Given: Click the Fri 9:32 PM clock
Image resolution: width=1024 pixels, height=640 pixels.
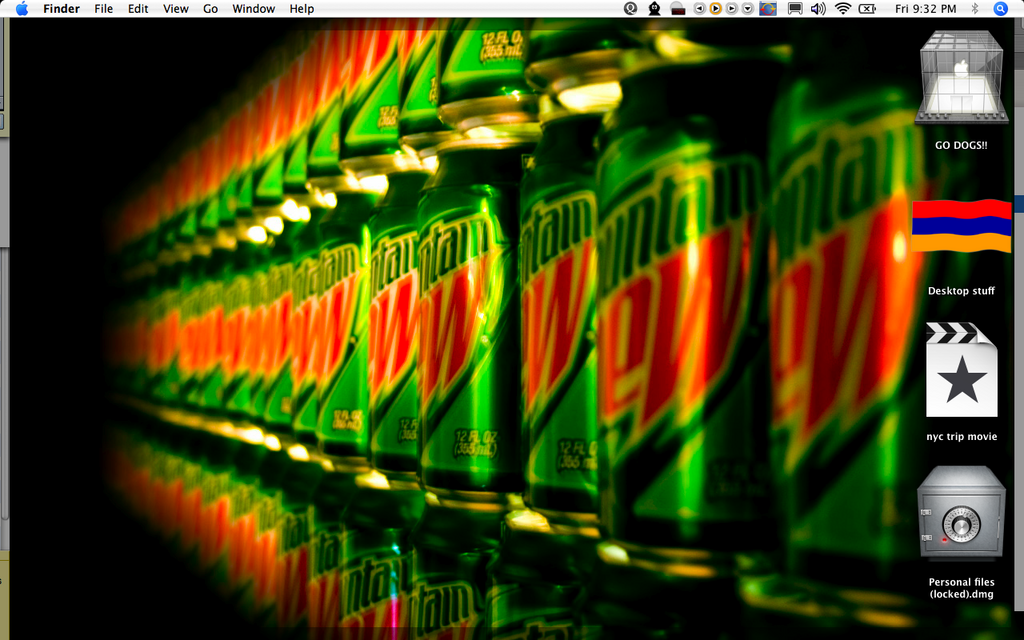Looking at the screenshot, I should point(925,8).
